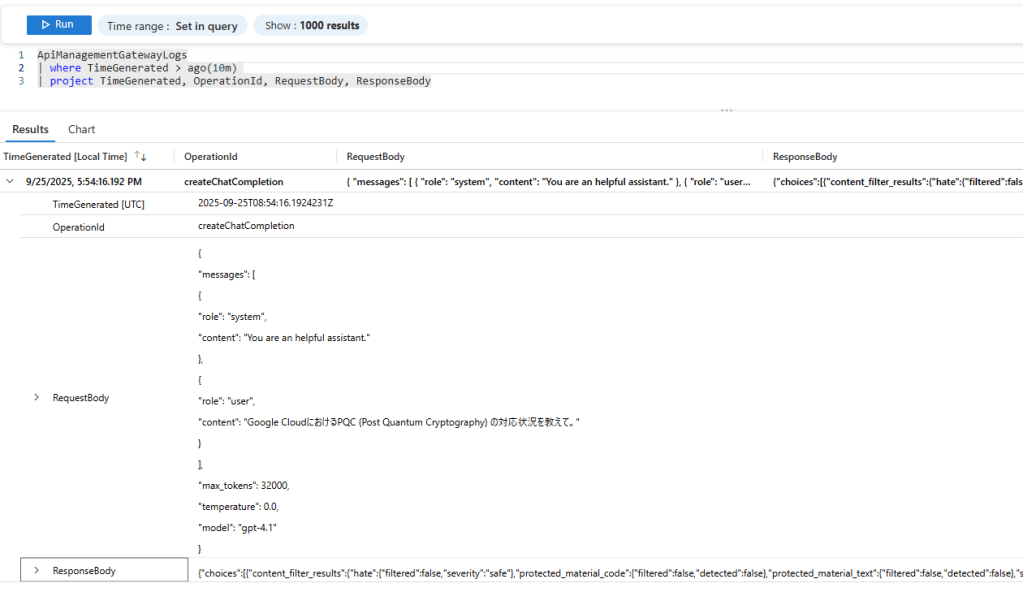Sort by TimeGenerated using the arrows icon
This screenshot has width=1023, height=592.
[141, 157]
